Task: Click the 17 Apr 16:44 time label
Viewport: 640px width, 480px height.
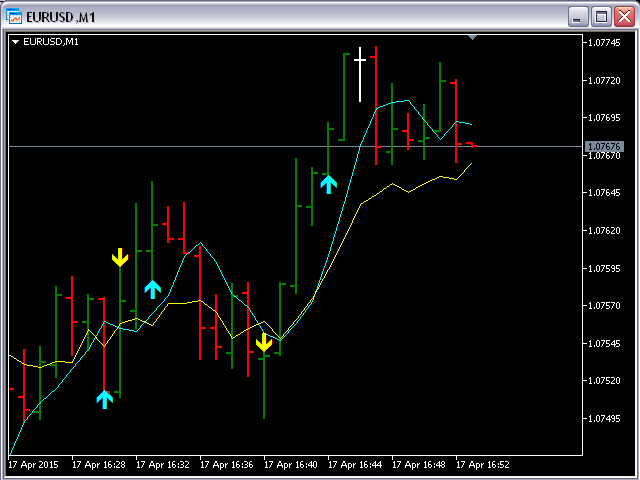Action: pyautogui.click(x=355, y=465)
